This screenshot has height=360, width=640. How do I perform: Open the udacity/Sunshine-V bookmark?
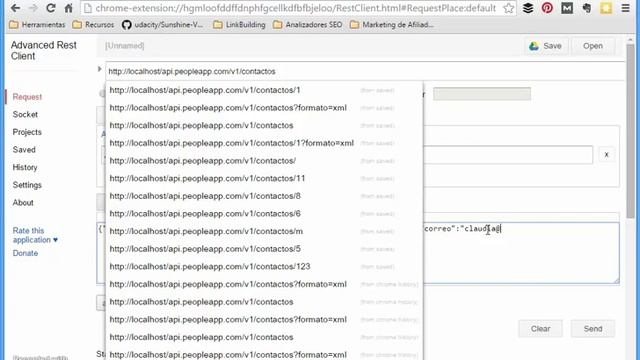tap(162, 25)
